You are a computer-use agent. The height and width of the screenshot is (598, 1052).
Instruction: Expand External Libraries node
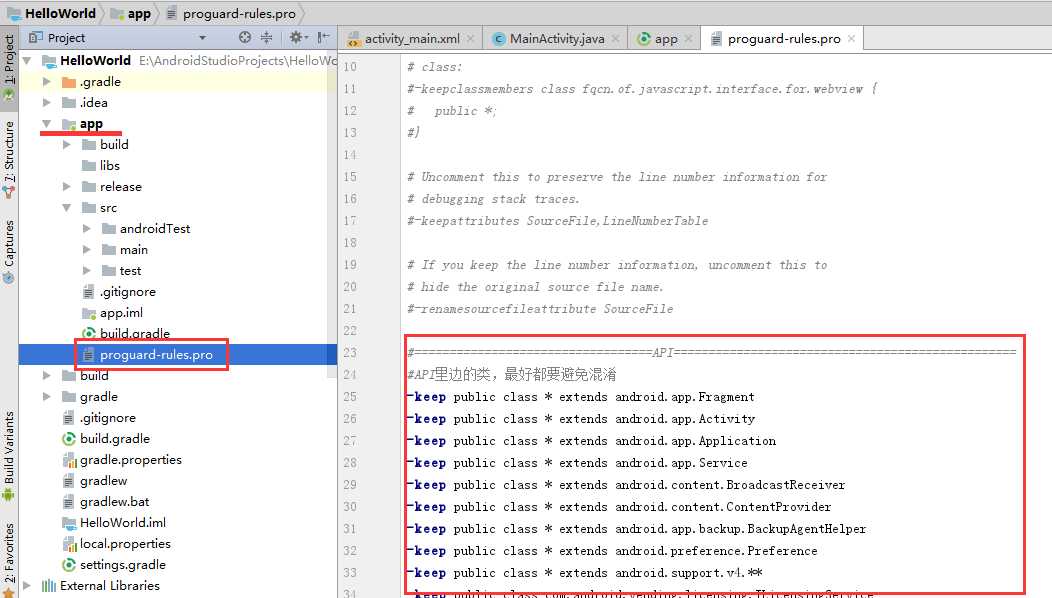point(27,586)
